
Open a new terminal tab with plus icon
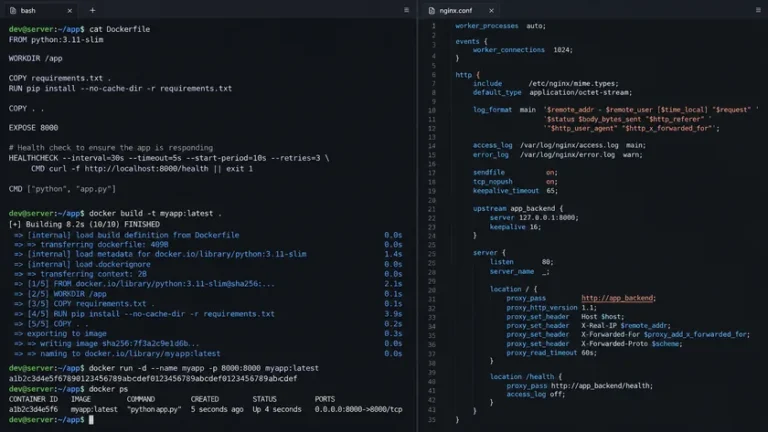[92, 10]
